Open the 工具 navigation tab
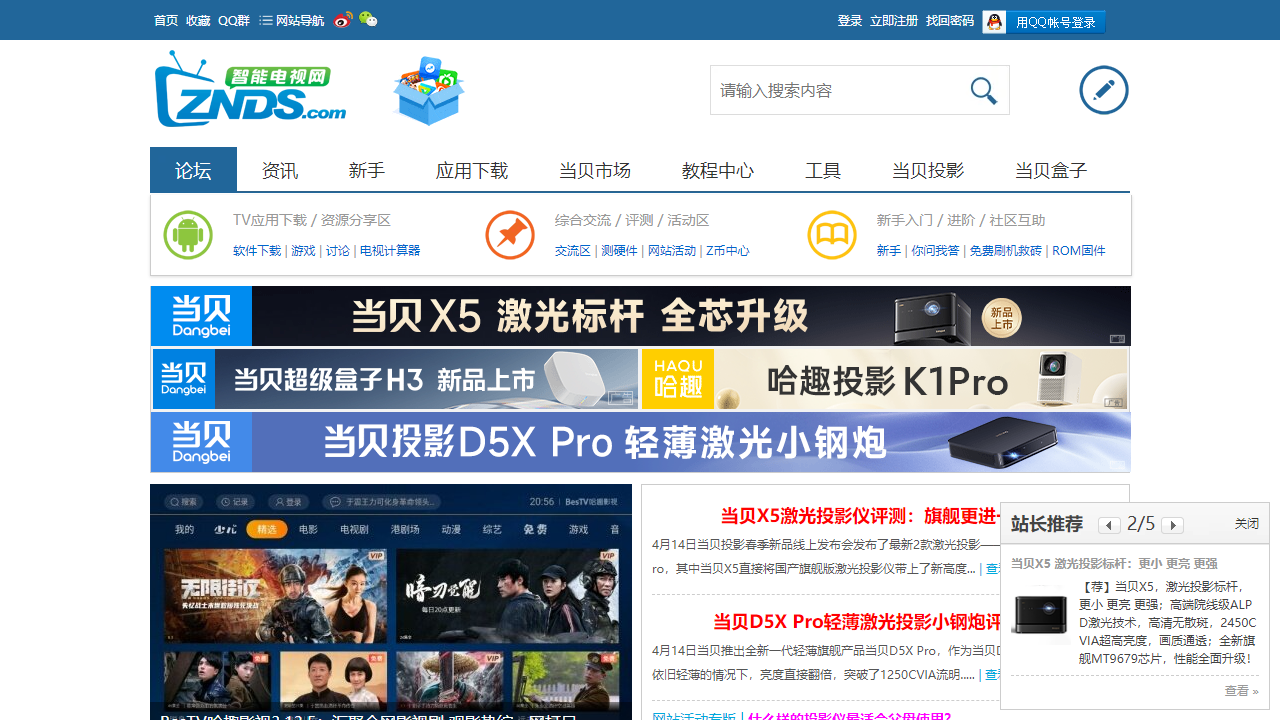Screen dimensions: 1280x720 [823, 170]
